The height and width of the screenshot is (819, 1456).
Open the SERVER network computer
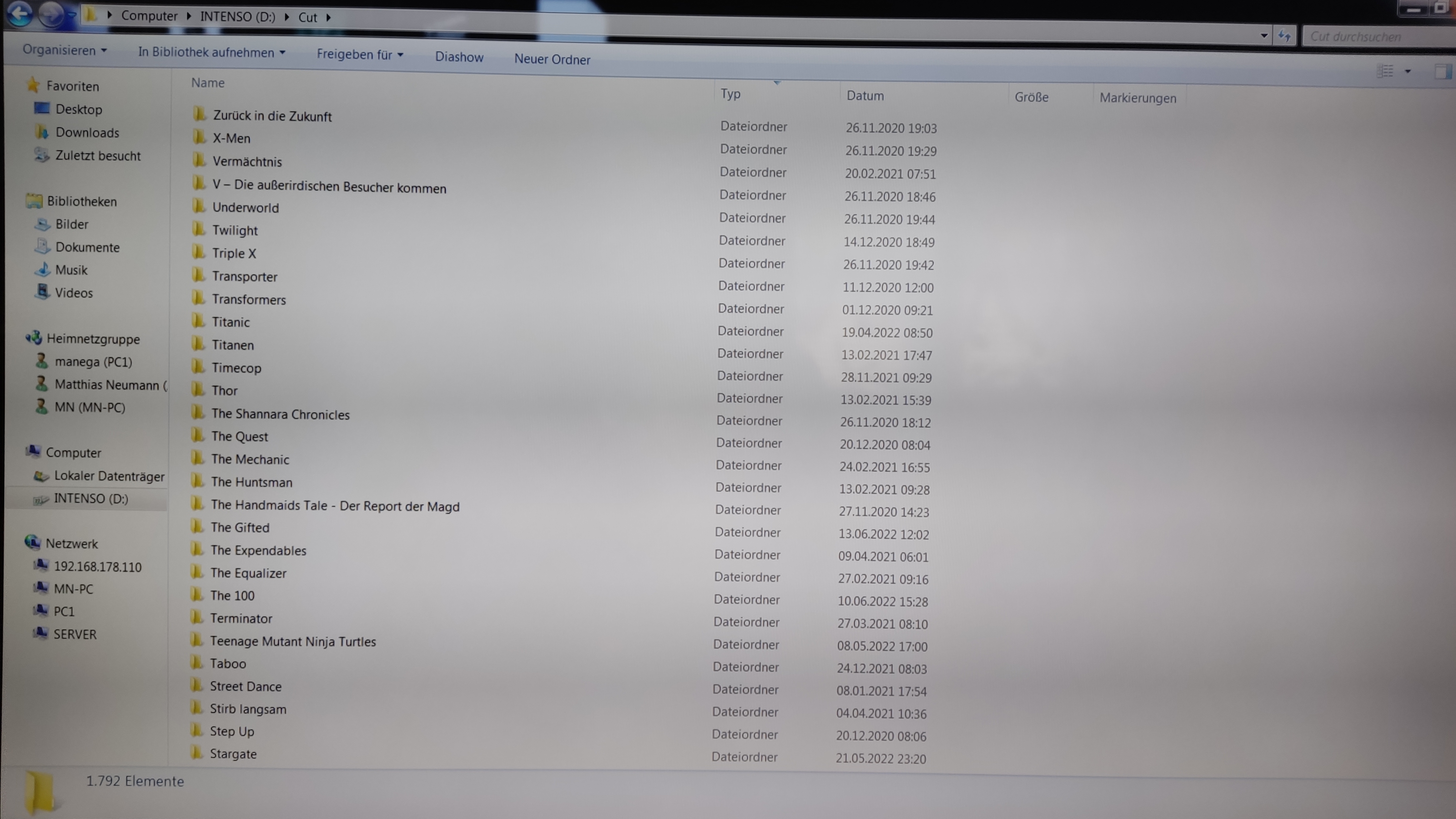(x=75, y=634)
